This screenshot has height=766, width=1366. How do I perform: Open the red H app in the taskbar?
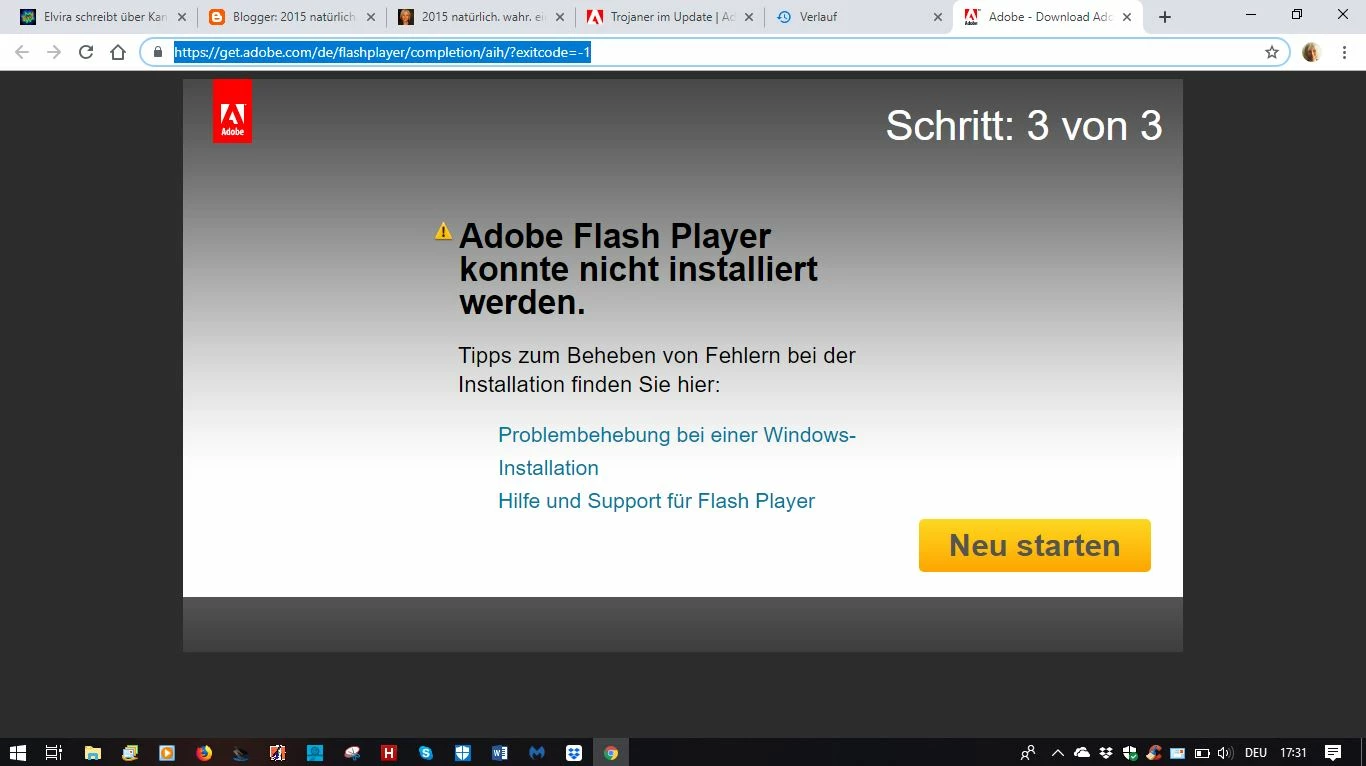click(389, 753)
